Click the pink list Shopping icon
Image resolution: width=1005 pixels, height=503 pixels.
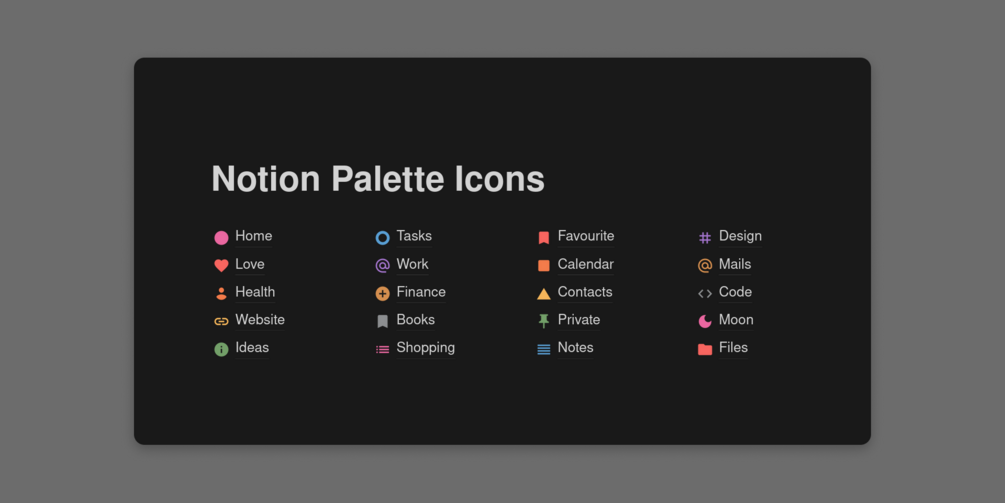pyautogui.click(x=383, y=349)
